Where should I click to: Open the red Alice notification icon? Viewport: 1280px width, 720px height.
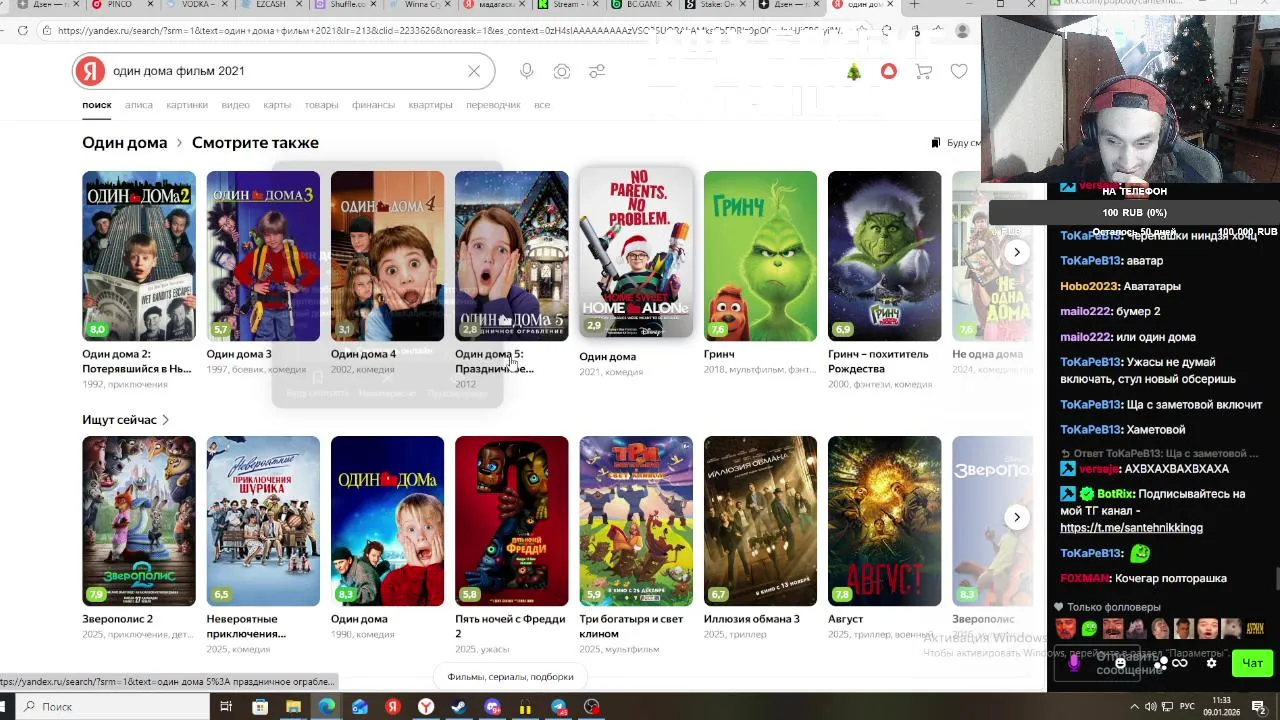(x=888, y=71)
